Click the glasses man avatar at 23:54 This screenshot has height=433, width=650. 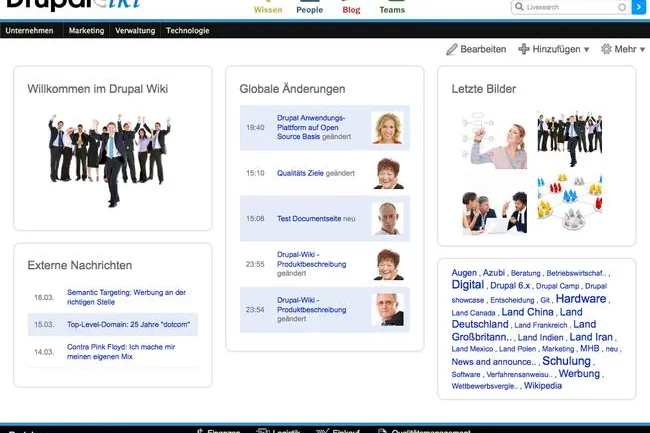(x=387, y=310)
